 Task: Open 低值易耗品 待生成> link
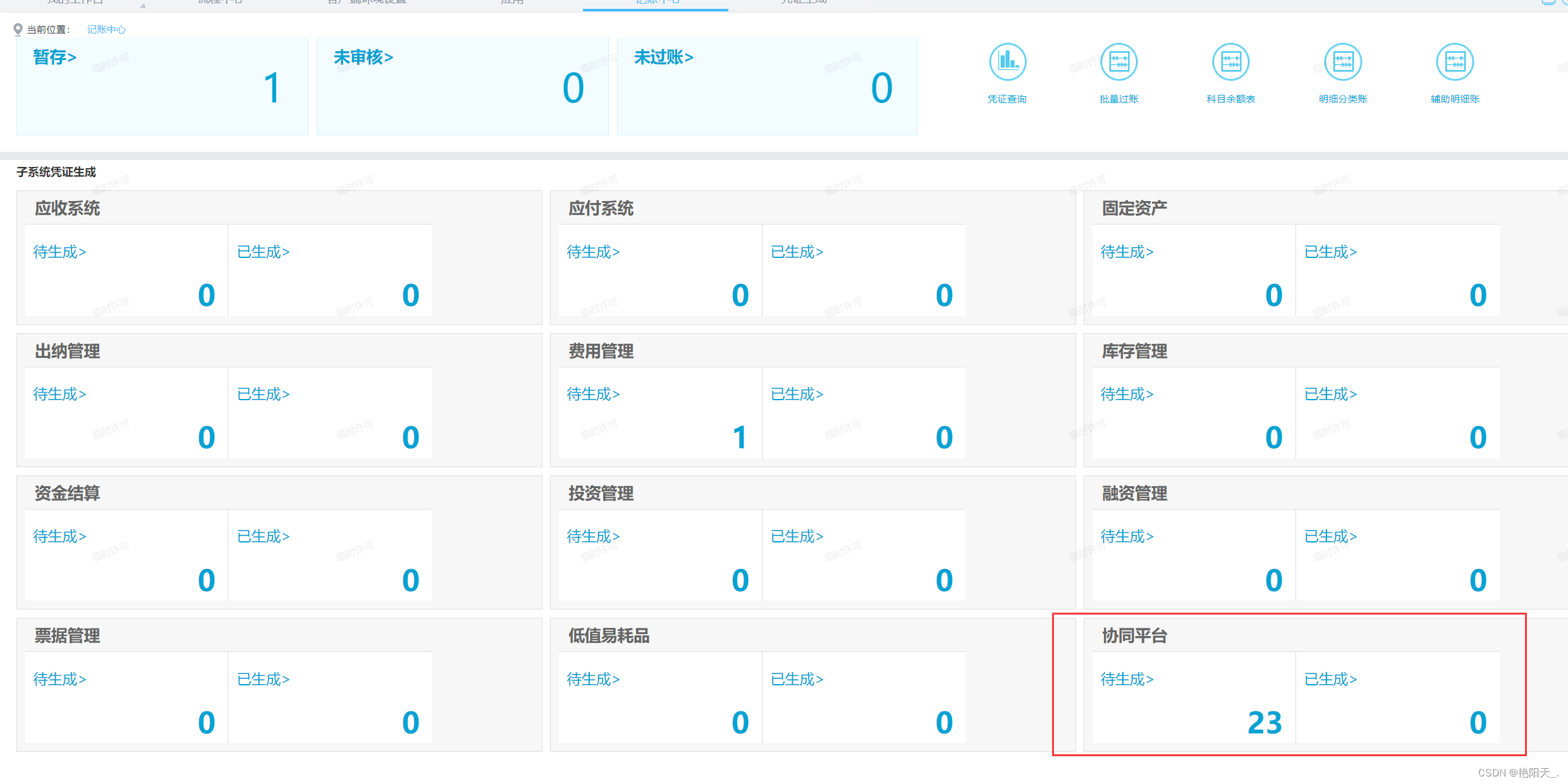[594, 679]
